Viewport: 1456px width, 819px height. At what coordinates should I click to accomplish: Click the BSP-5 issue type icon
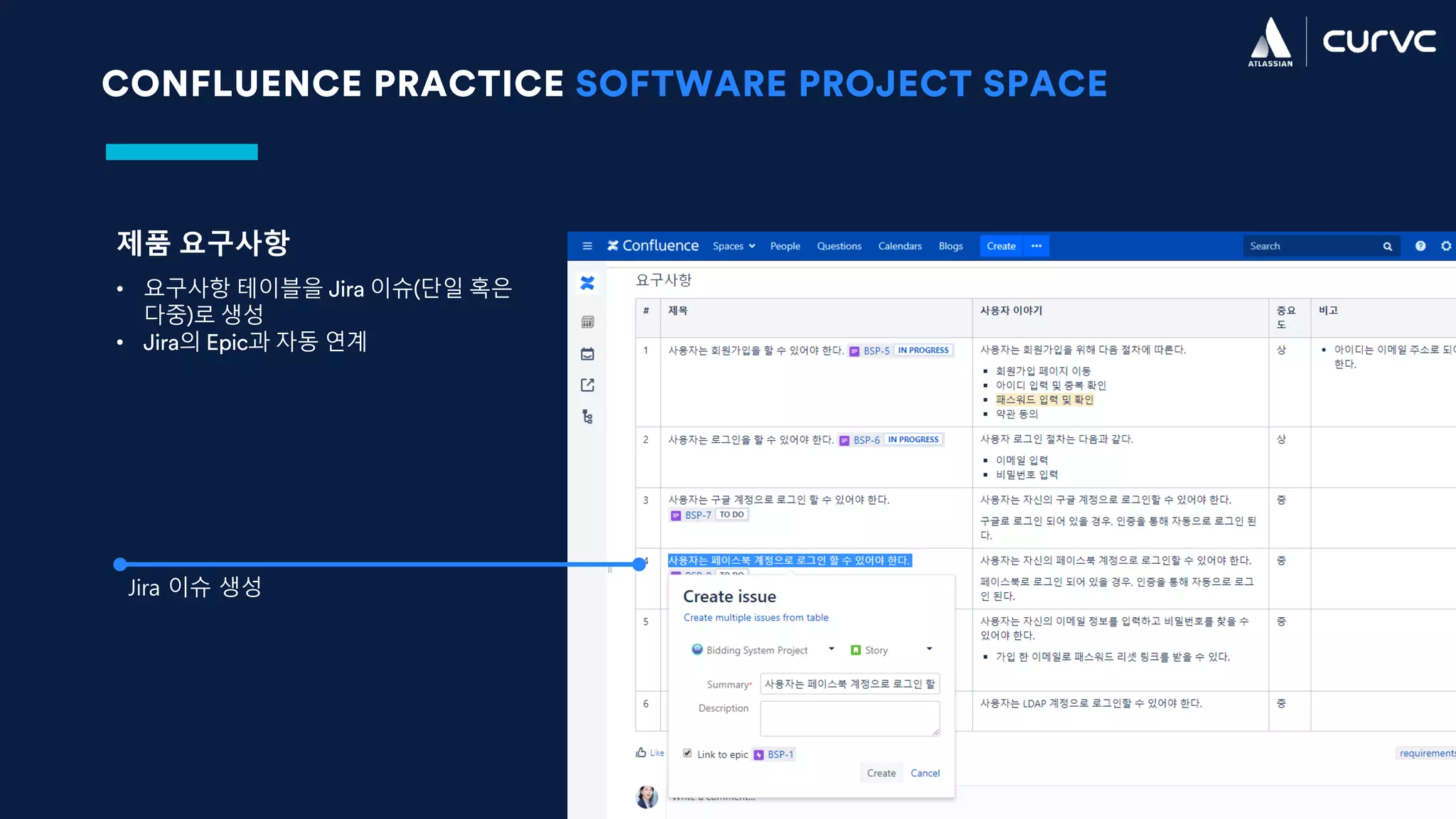tap(855, 351)
